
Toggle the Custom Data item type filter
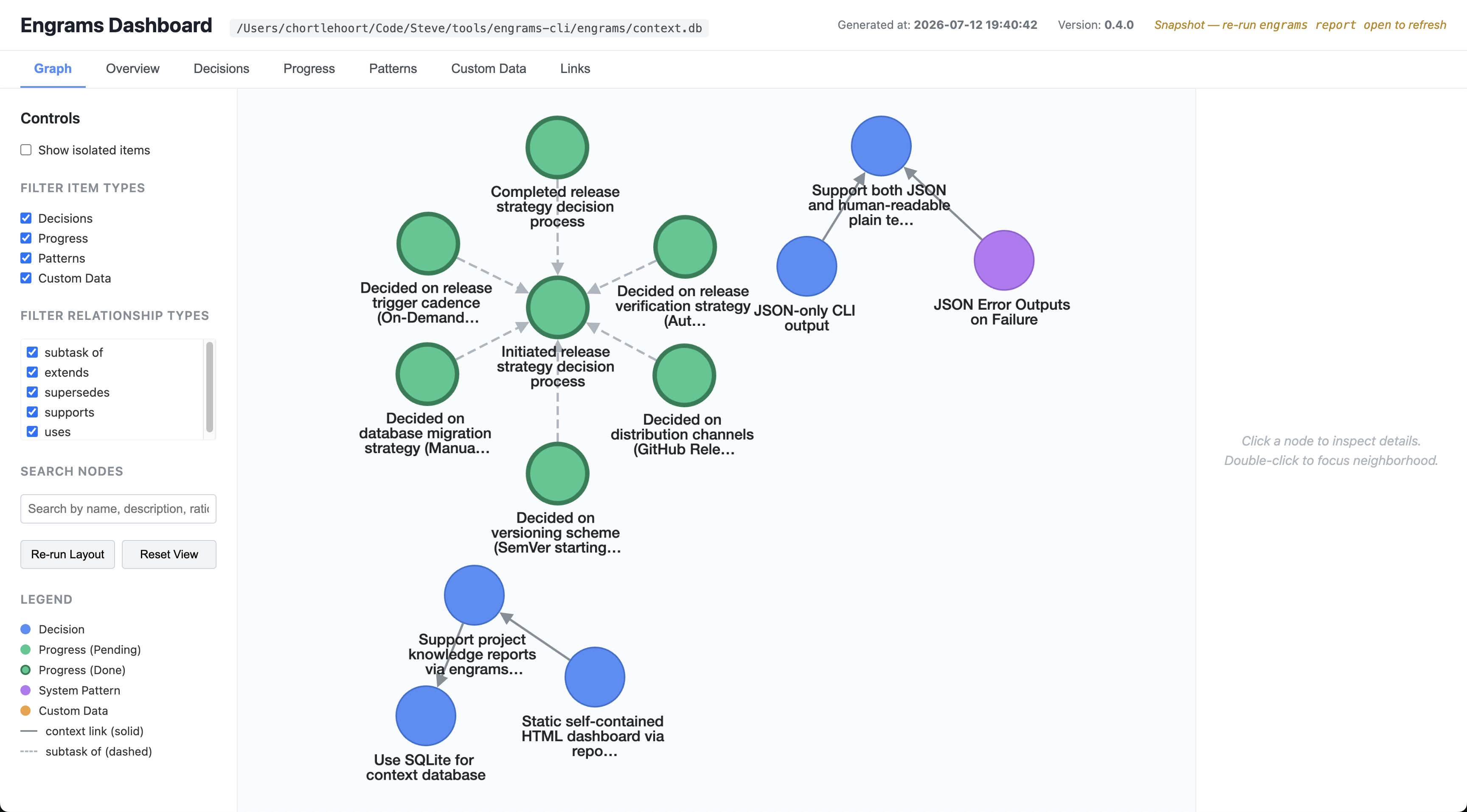(x=26, y=278)
